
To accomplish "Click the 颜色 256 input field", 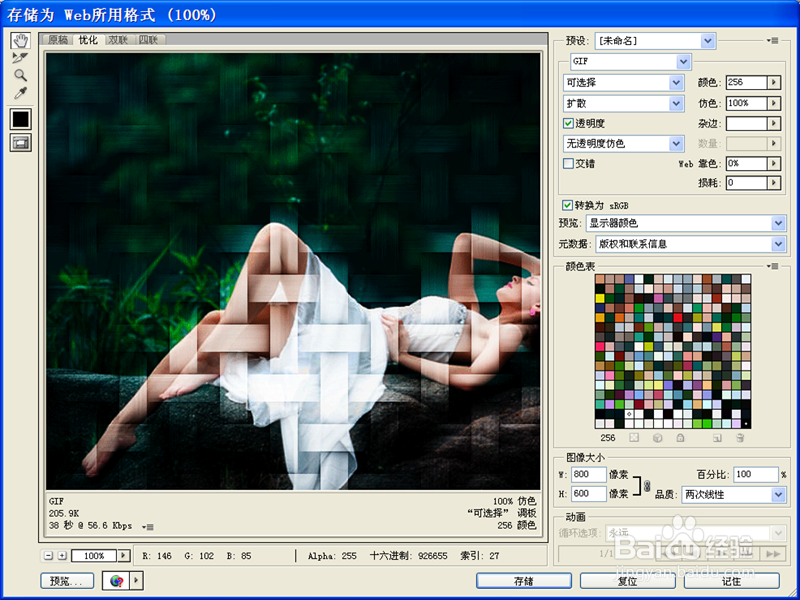I will click(746, 82).
